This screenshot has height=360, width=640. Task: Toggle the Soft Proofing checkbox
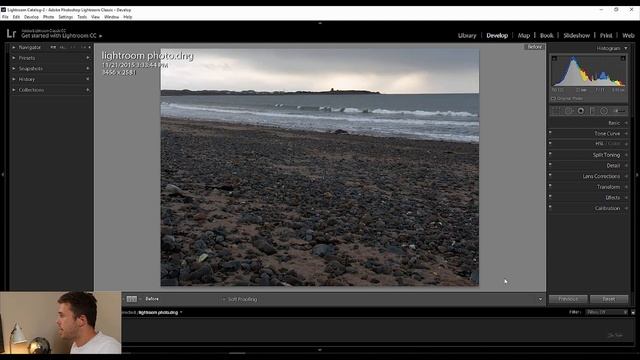(224, 300)
